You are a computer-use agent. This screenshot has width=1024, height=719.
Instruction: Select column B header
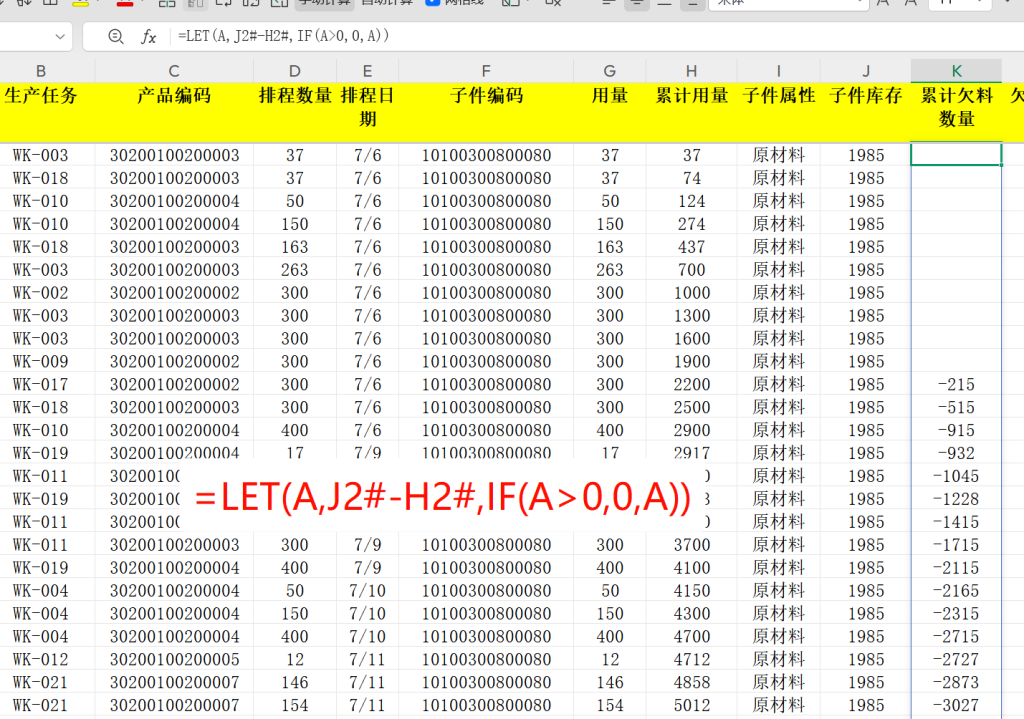point(40,71)
